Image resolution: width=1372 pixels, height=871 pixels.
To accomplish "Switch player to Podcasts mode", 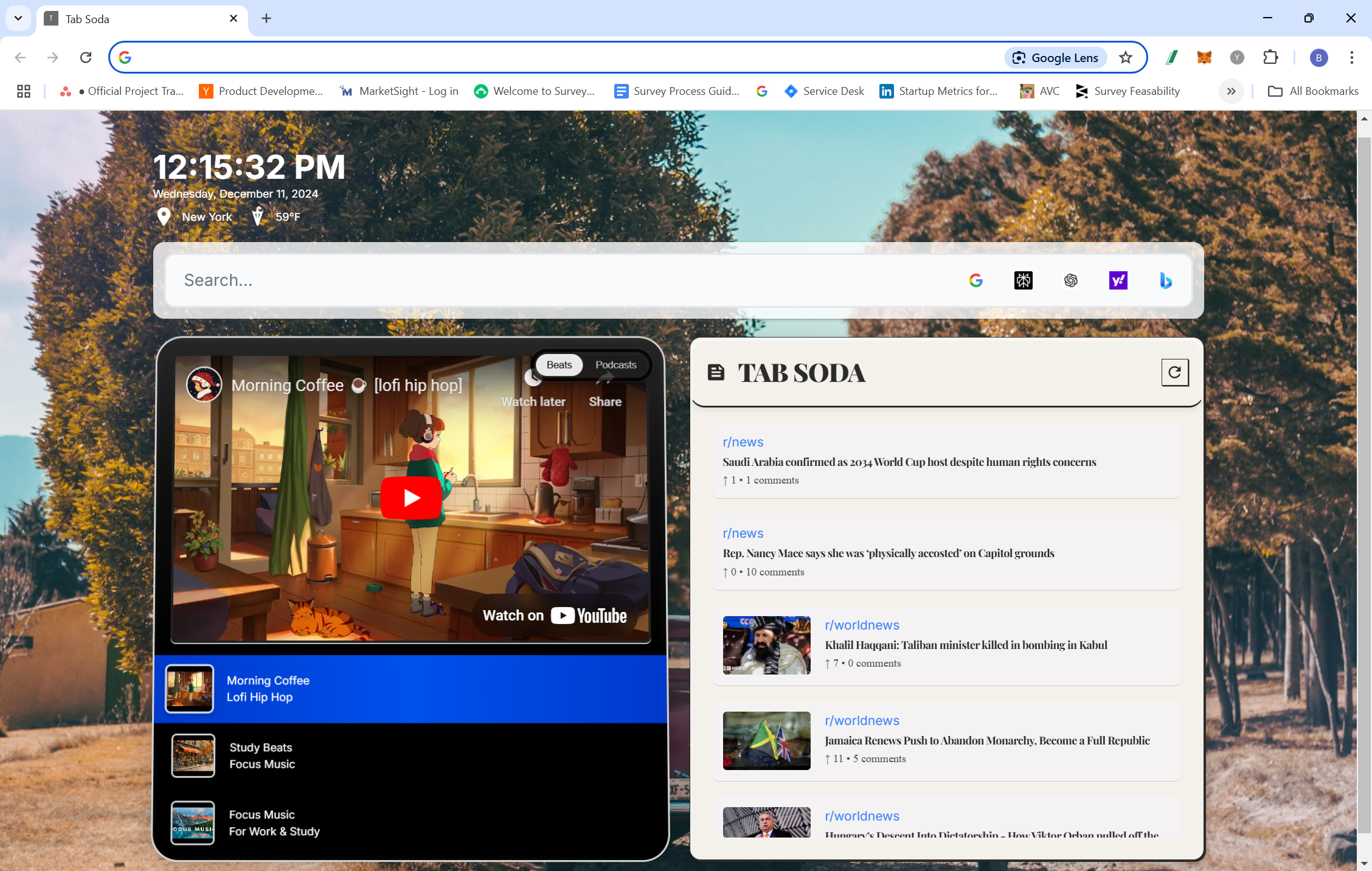I will [615, 365].
